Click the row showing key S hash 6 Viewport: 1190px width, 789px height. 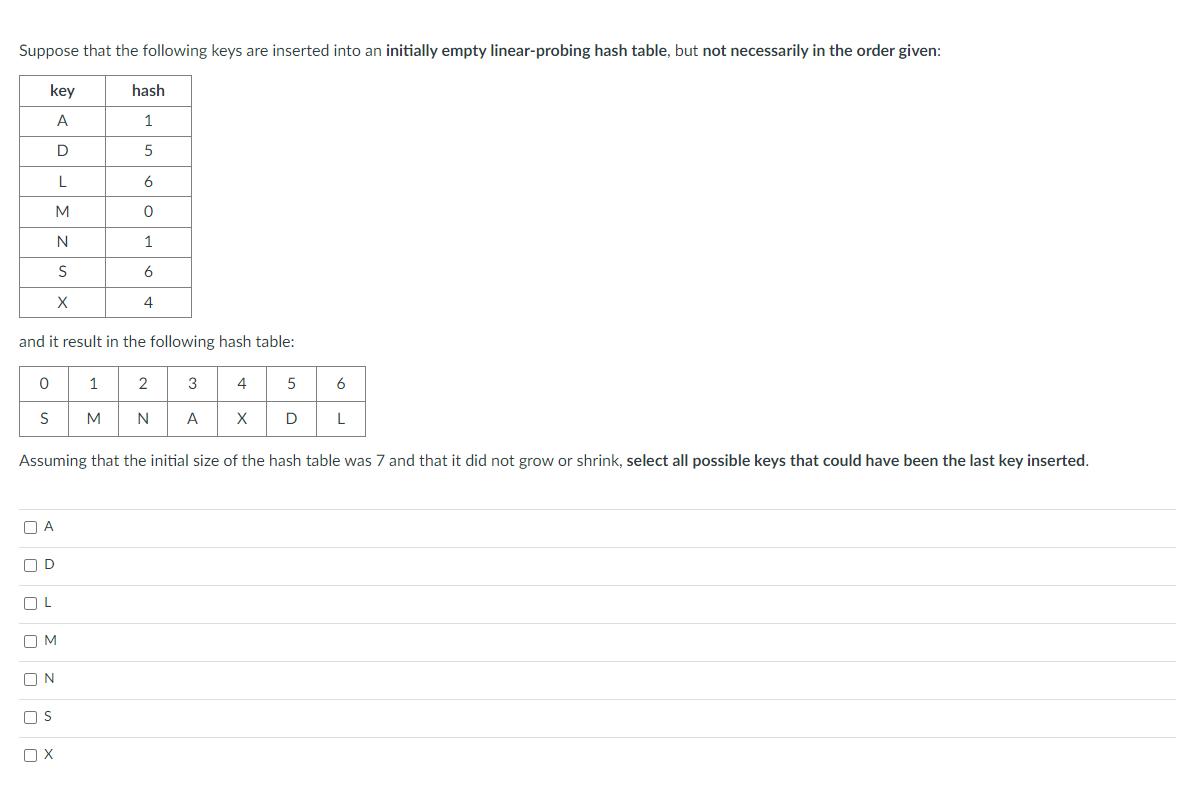tap(105, 271)
